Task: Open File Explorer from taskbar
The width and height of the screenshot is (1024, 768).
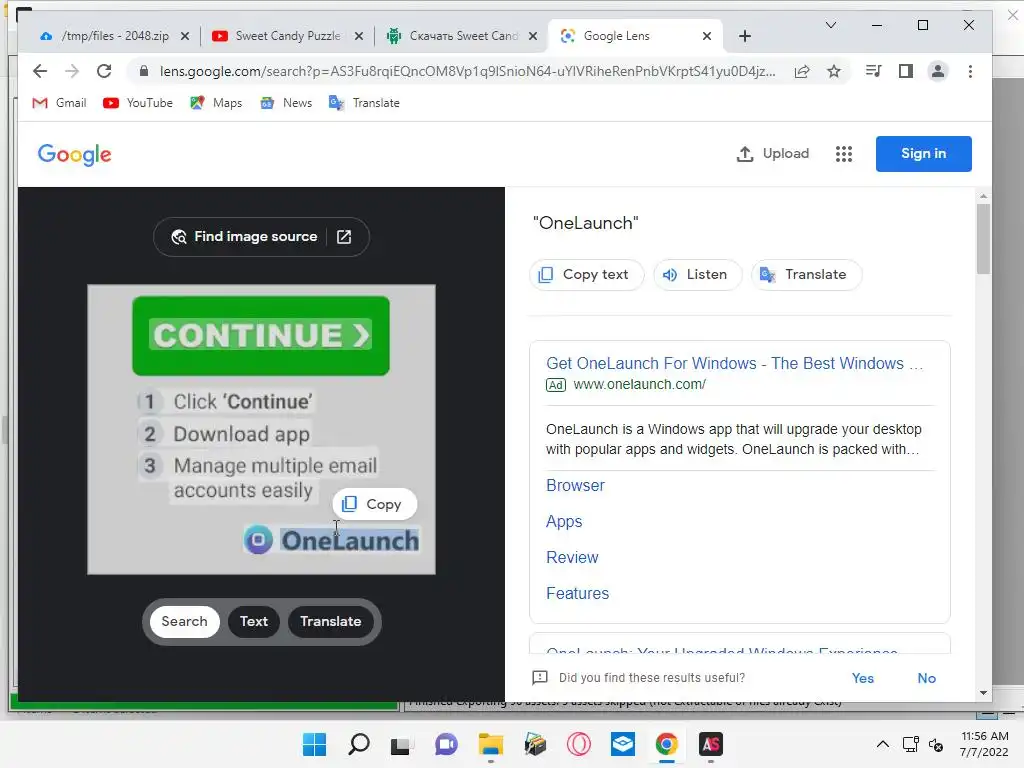Action: point(490,744)
